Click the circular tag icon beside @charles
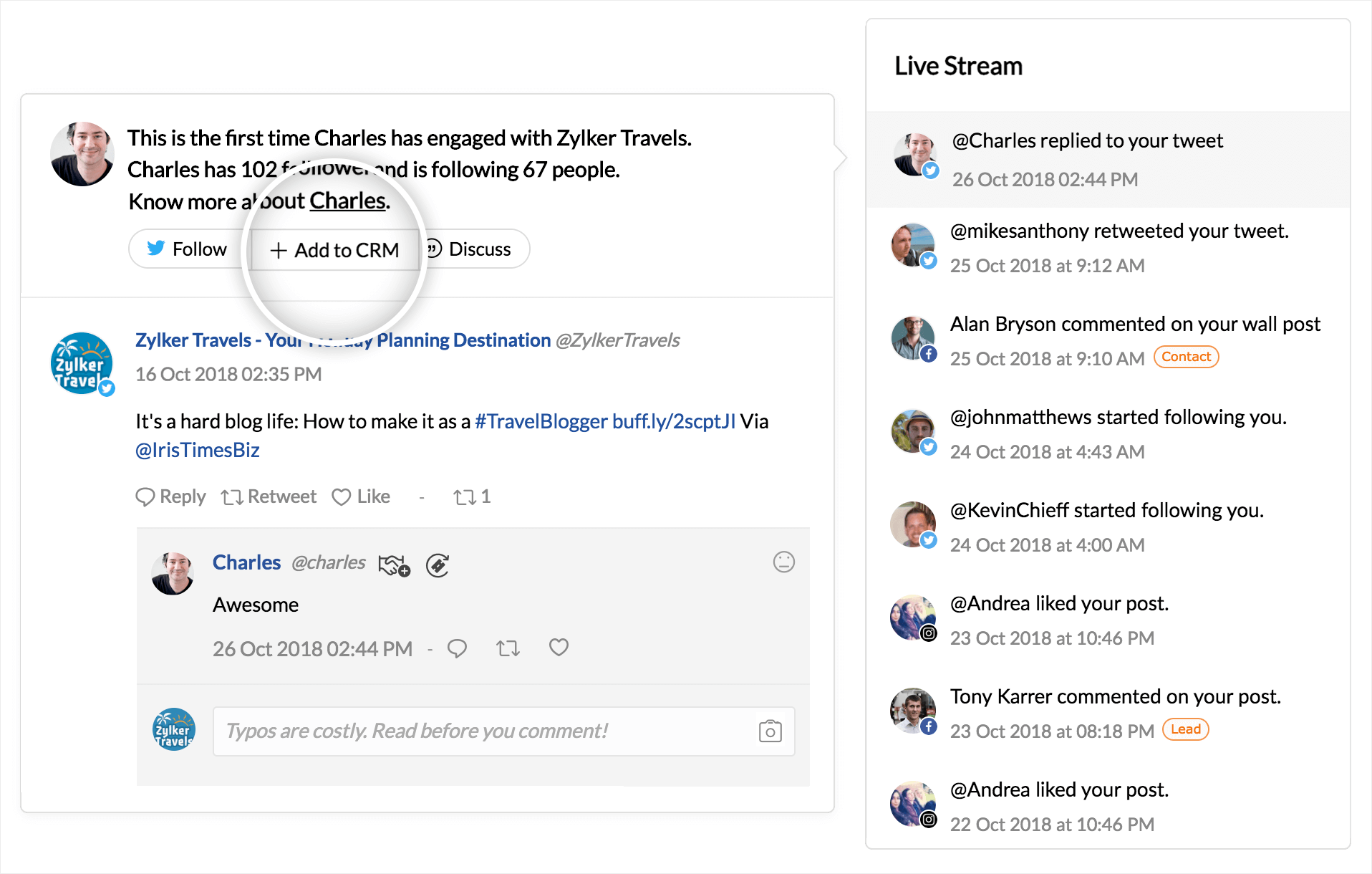The image size is (1372, 874). tap(438, 565)
